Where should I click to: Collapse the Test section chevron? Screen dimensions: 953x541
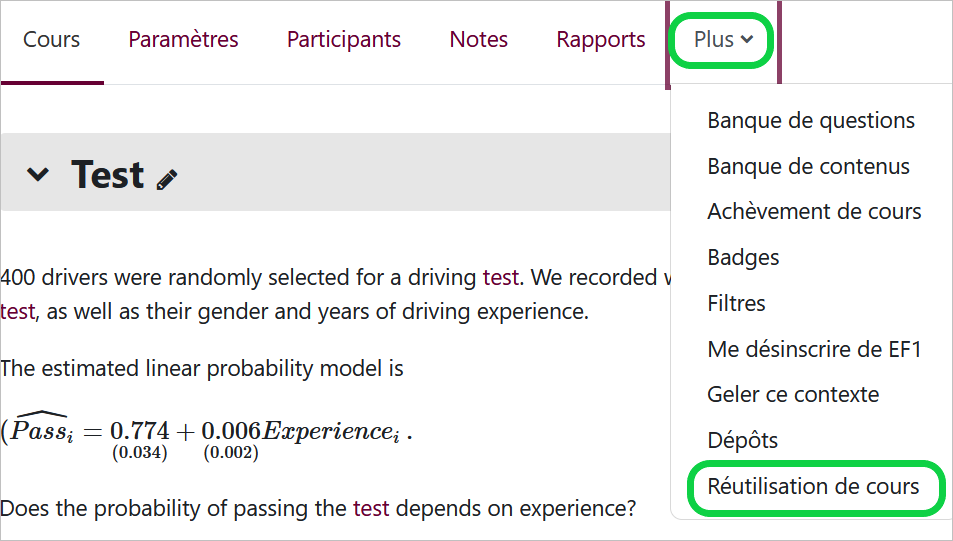tap(38, 174)
